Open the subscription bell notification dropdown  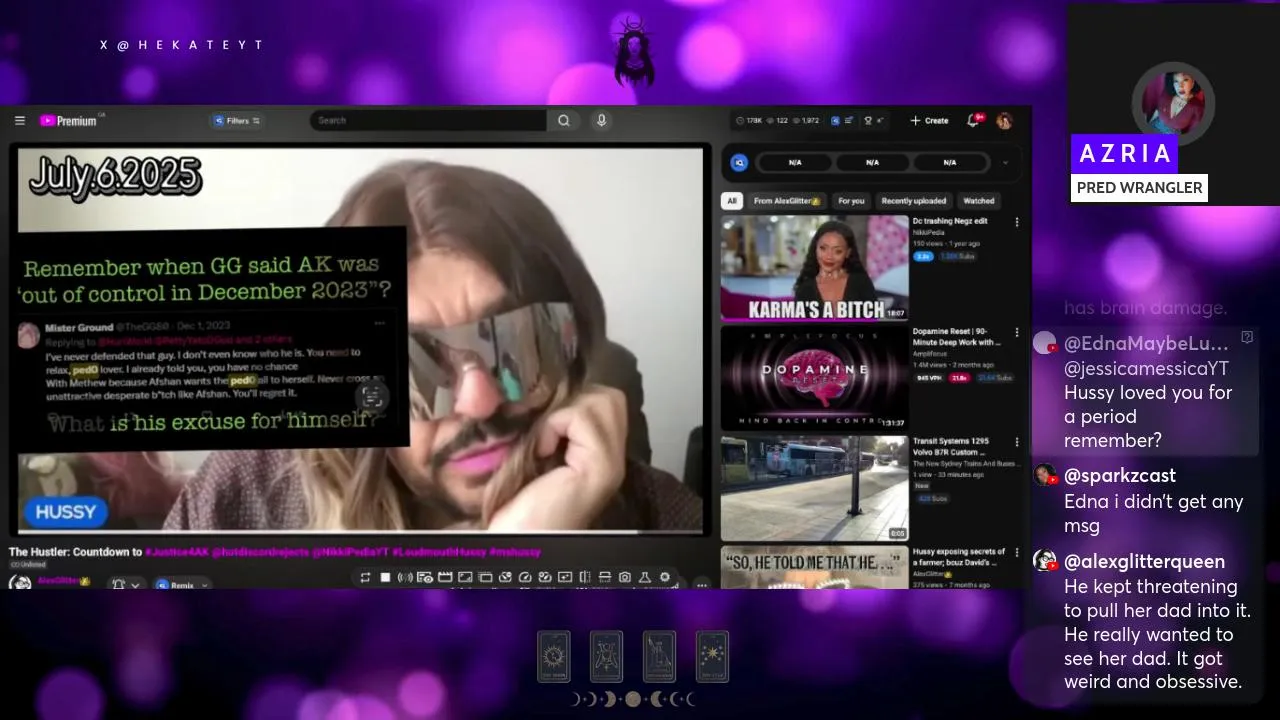coord(125,585)
